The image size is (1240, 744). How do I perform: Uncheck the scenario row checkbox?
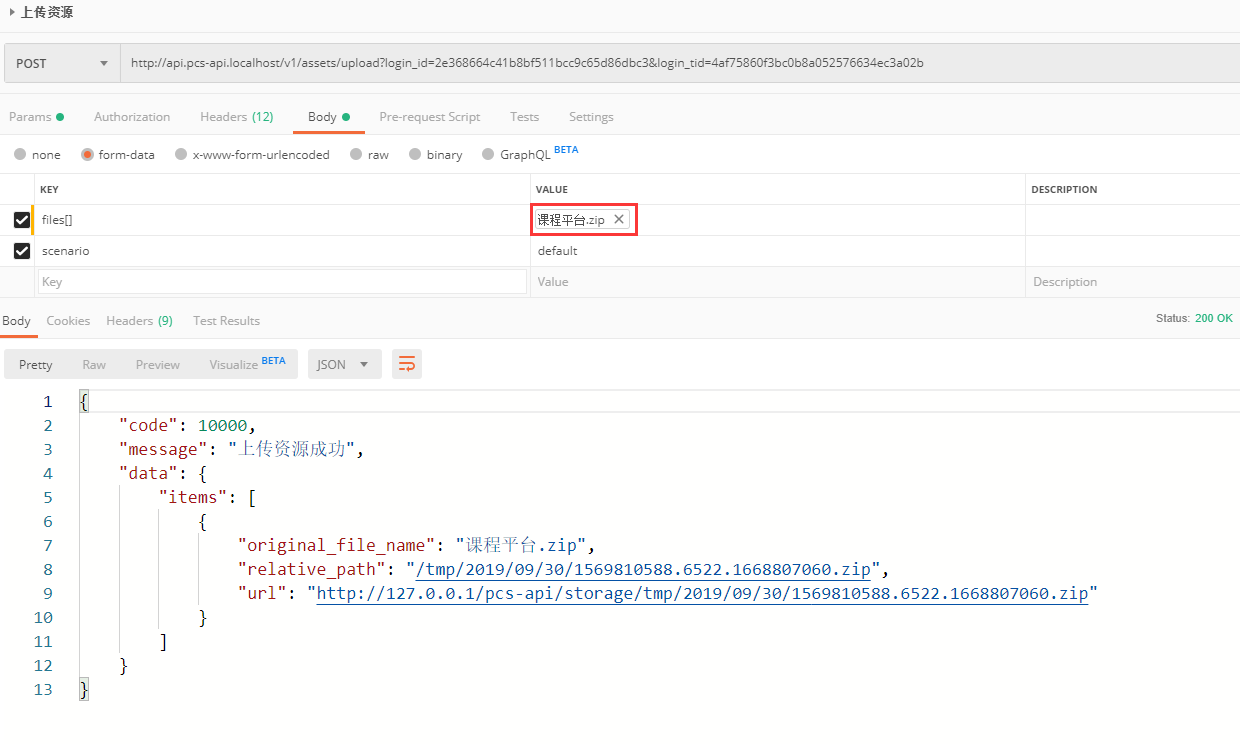click(x=22, y=251)
